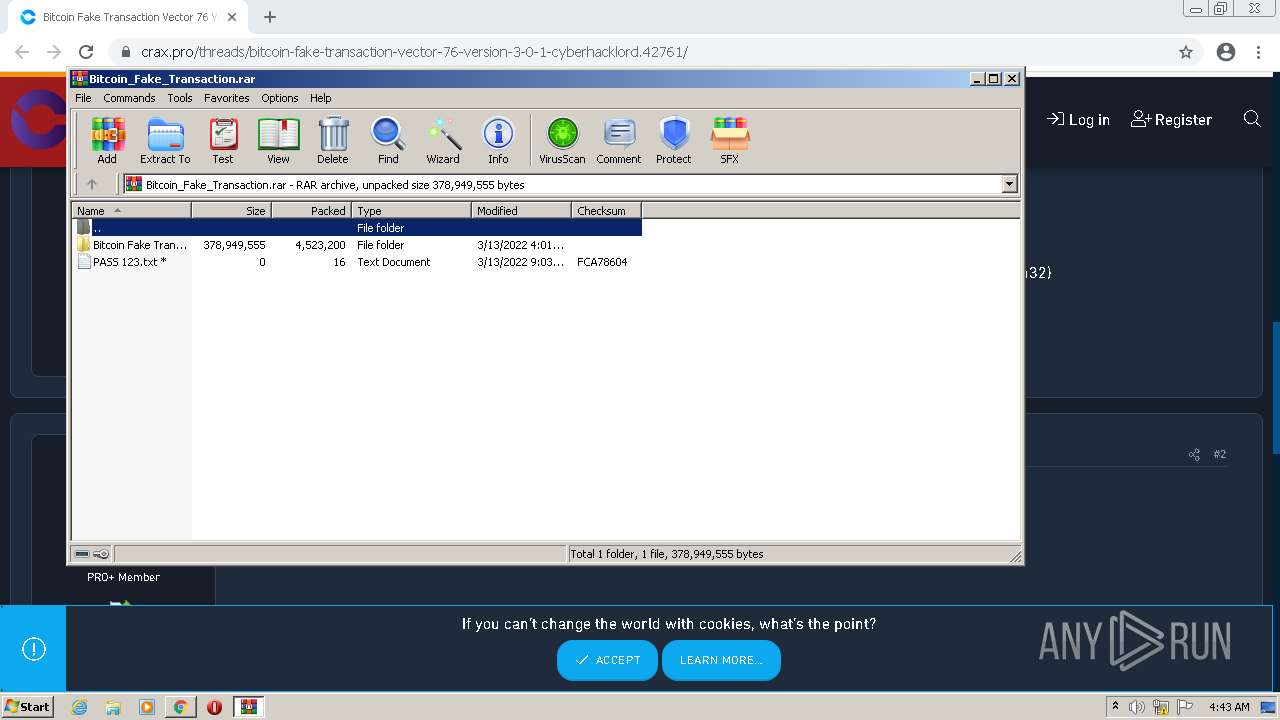The height and width of the screenshot is (720, 1280).
Task: Bookmark this page star icon
Action: click(x=1186, y=52)
